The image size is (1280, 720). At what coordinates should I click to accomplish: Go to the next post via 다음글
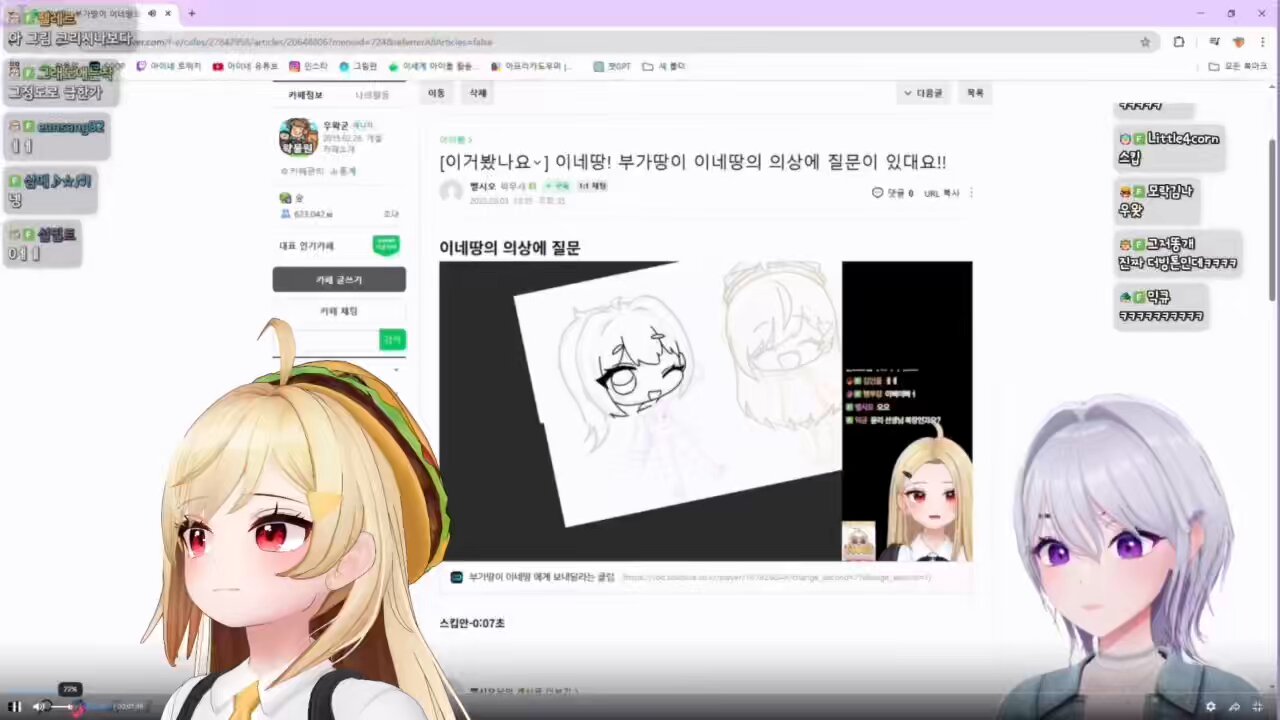pyautogui.click(x=923, y=93)
